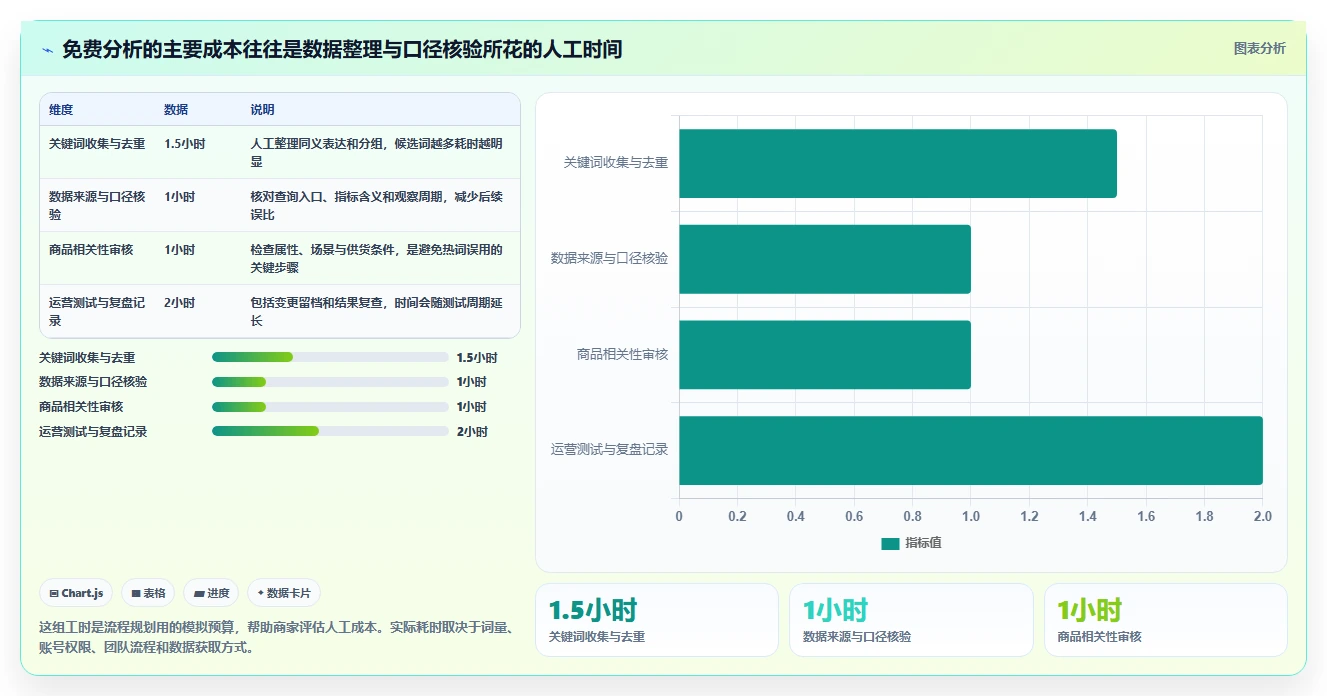Viewport: 1327px width, 696px height.
Task: Click the 2小时 progress value label
Action: (472, 432)
